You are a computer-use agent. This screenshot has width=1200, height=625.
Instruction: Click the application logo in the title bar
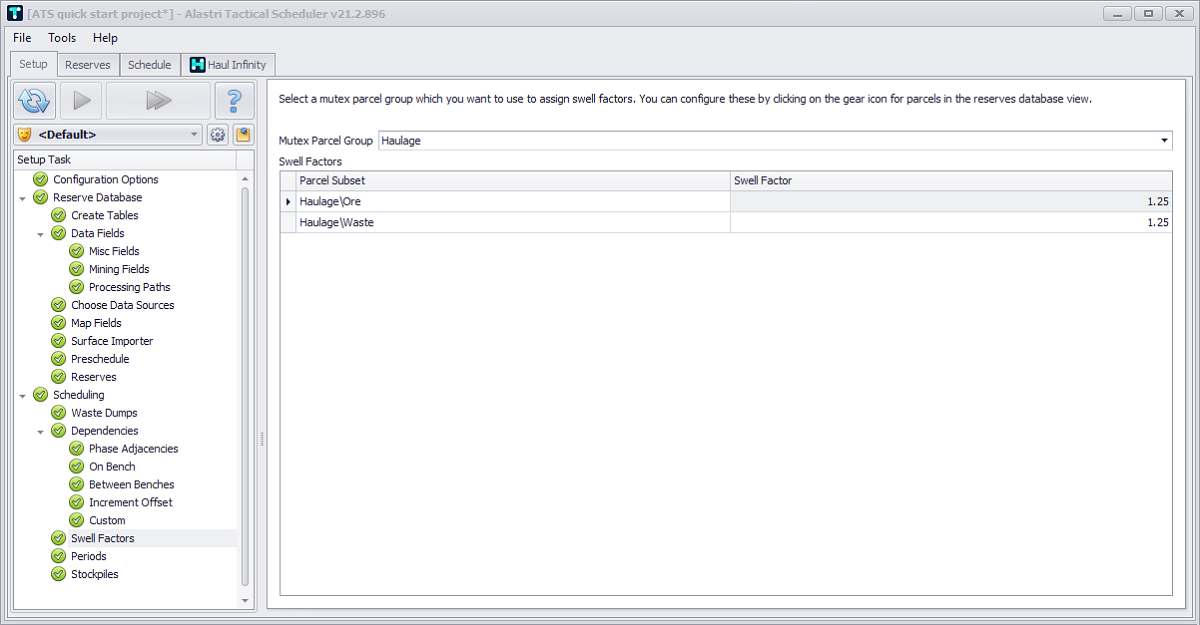coord(14,14)
